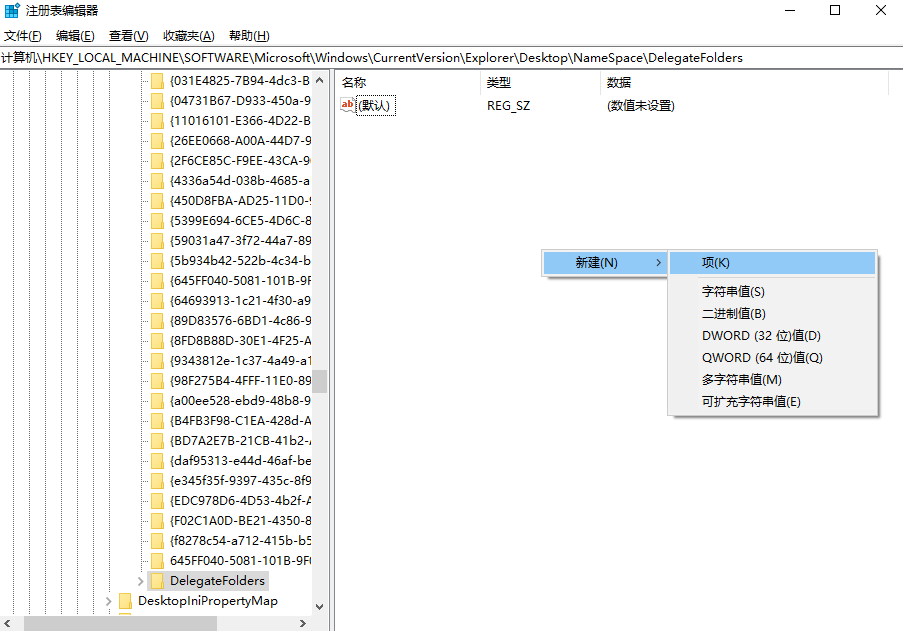Click folder icon of {11016101-E366-4D22 key
Viewport: 903px width, 631px height.
point(157,121)
